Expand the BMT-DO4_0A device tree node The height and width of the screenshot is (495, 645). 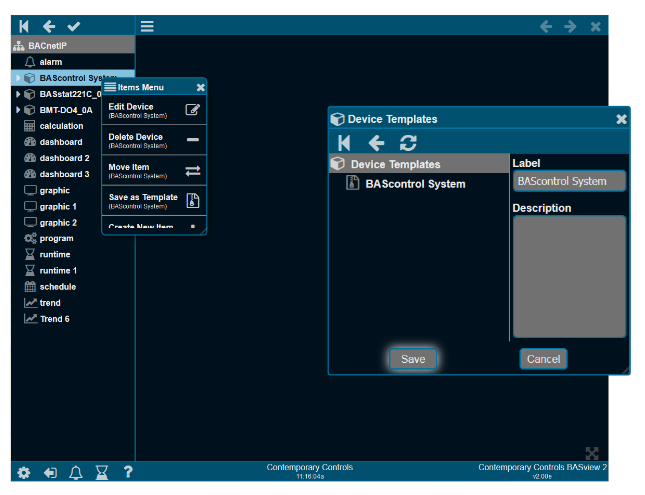click(18, 110)
